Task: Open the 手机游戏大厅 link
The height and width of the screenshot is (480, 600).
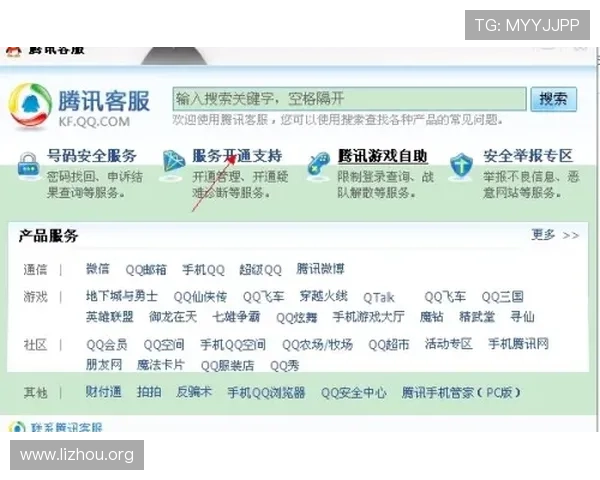Action: 368,317
